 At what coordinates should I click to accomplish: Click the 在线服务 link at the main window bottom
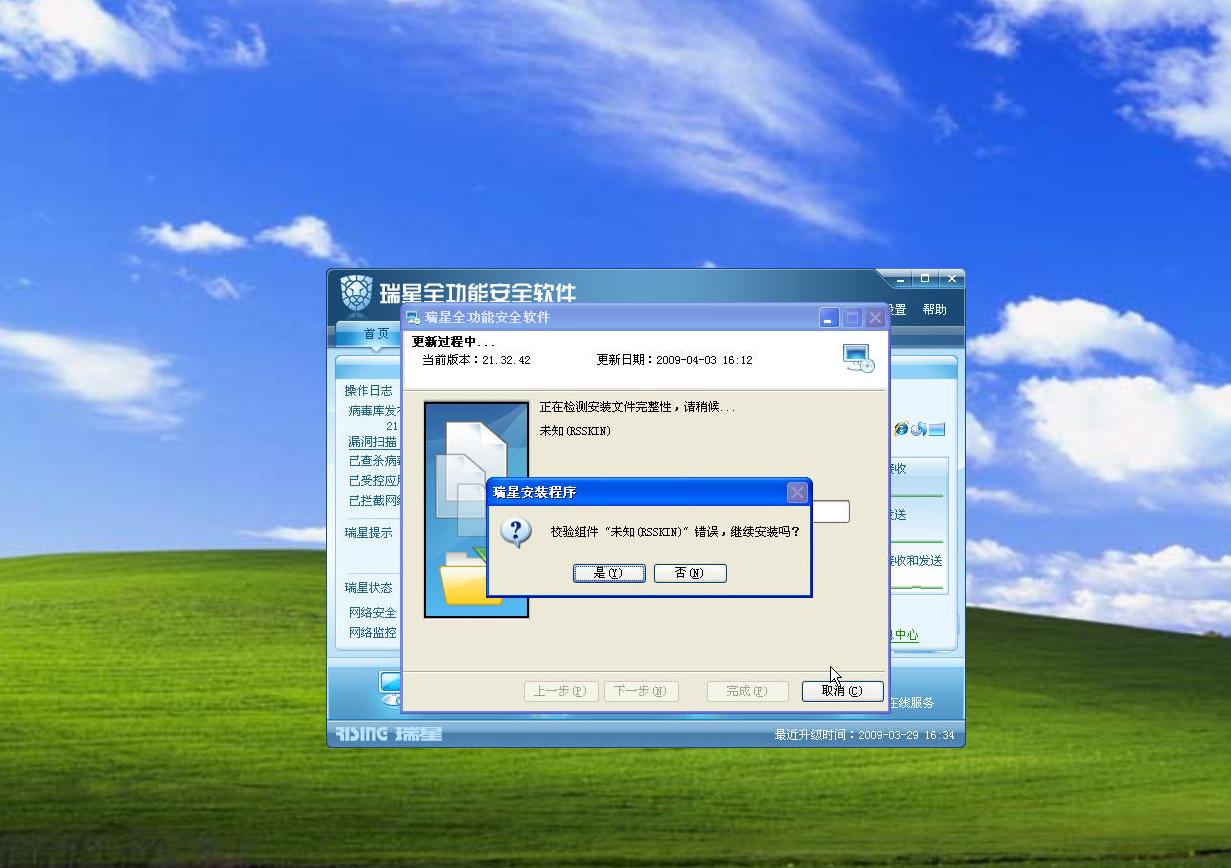pos(911,703)
